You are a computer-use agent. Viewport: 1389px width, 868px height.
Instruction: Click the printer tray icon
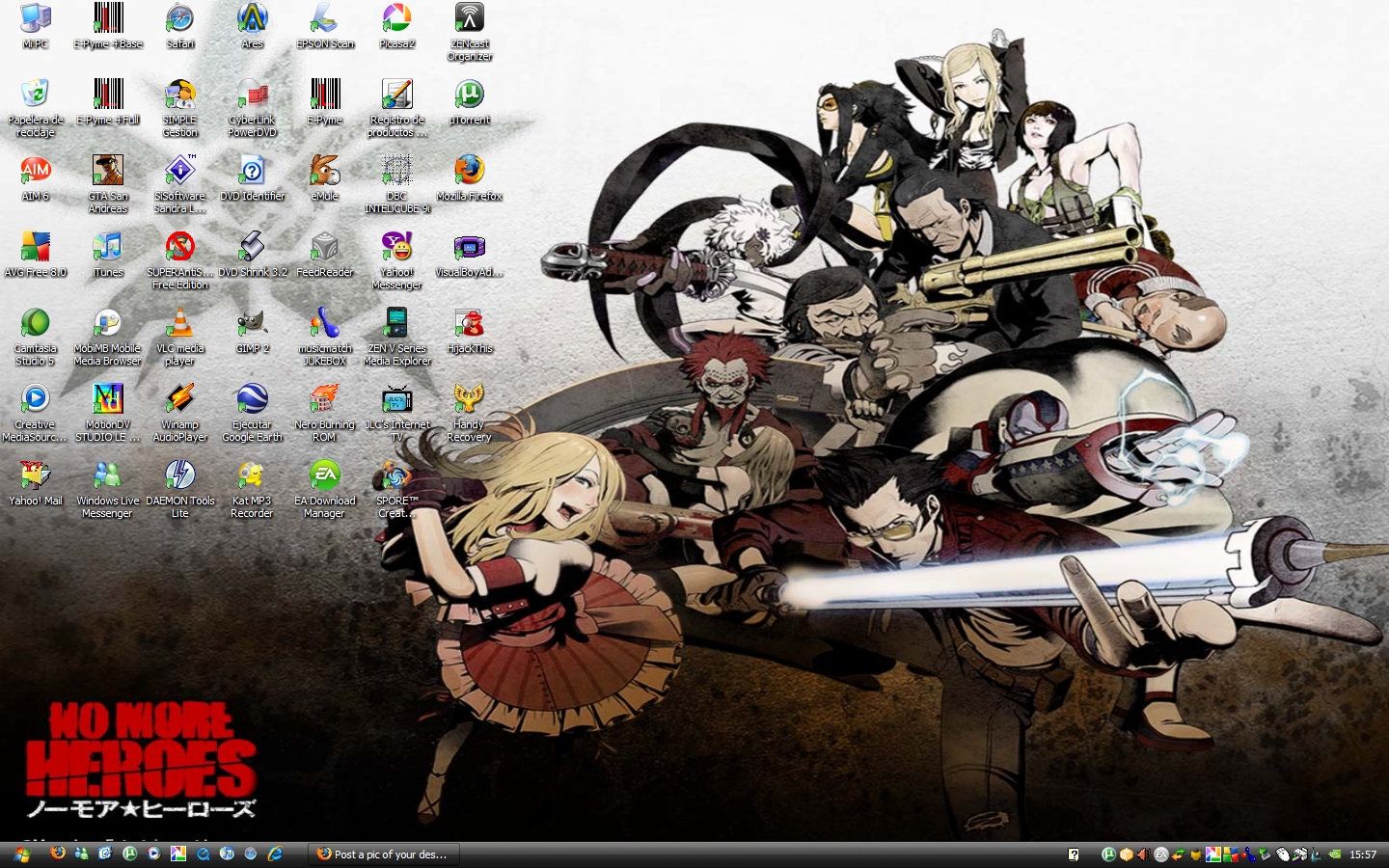(1300, 854)
